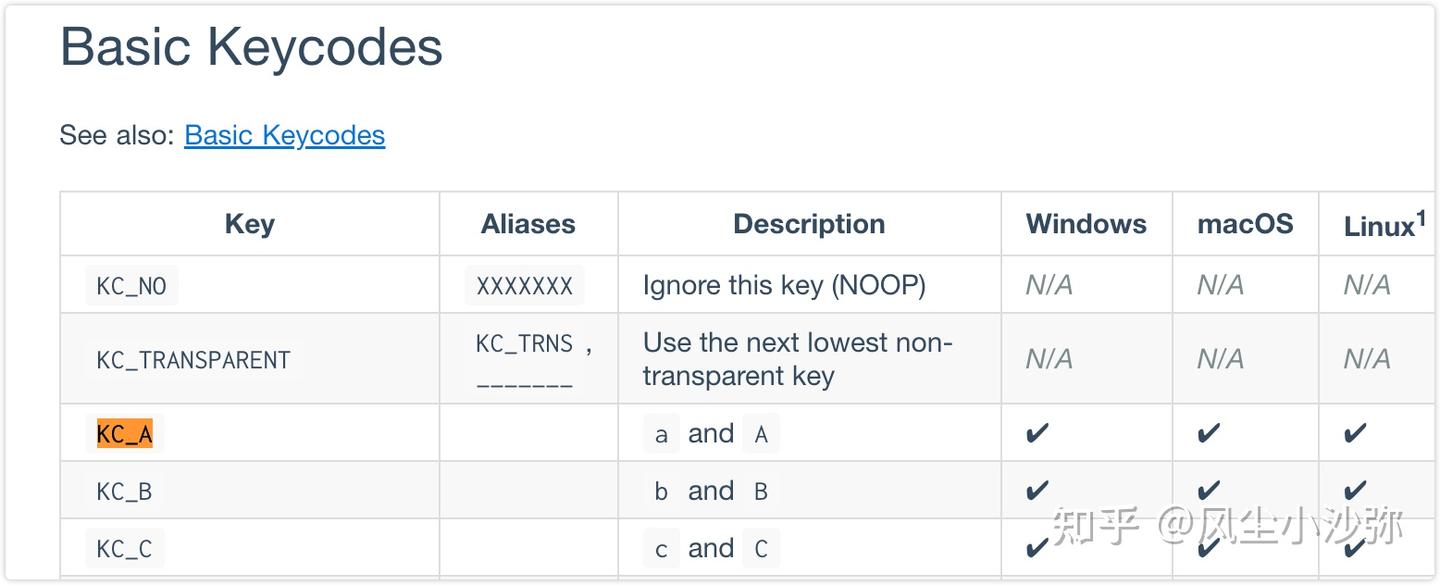This screenshot has height=585, width=1440.
Task: Click the KC_B keycode
Action: coord(125,491)
